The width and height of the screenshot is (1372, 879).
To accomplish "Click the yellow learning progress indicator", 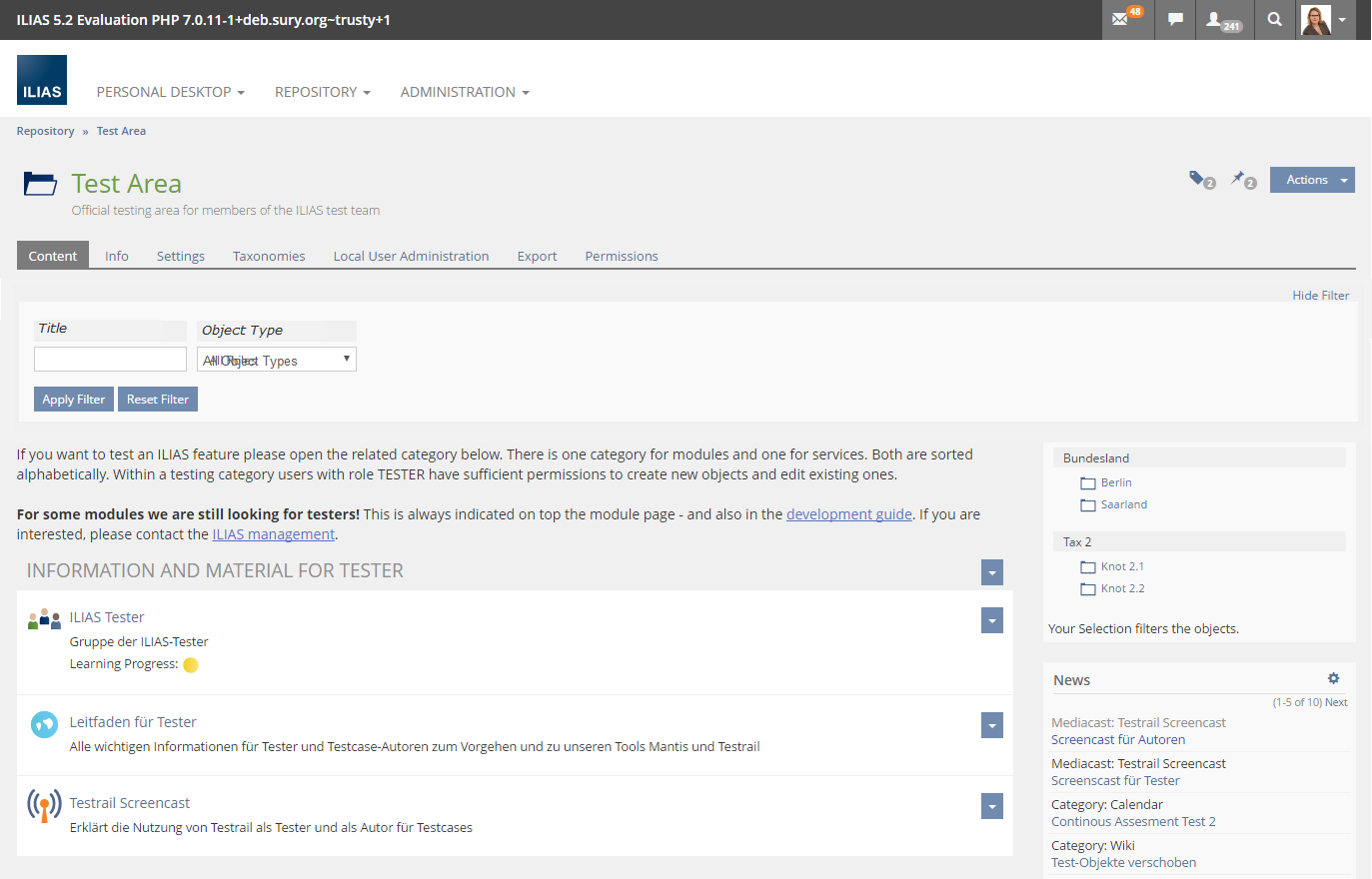I will pos(191,665).
